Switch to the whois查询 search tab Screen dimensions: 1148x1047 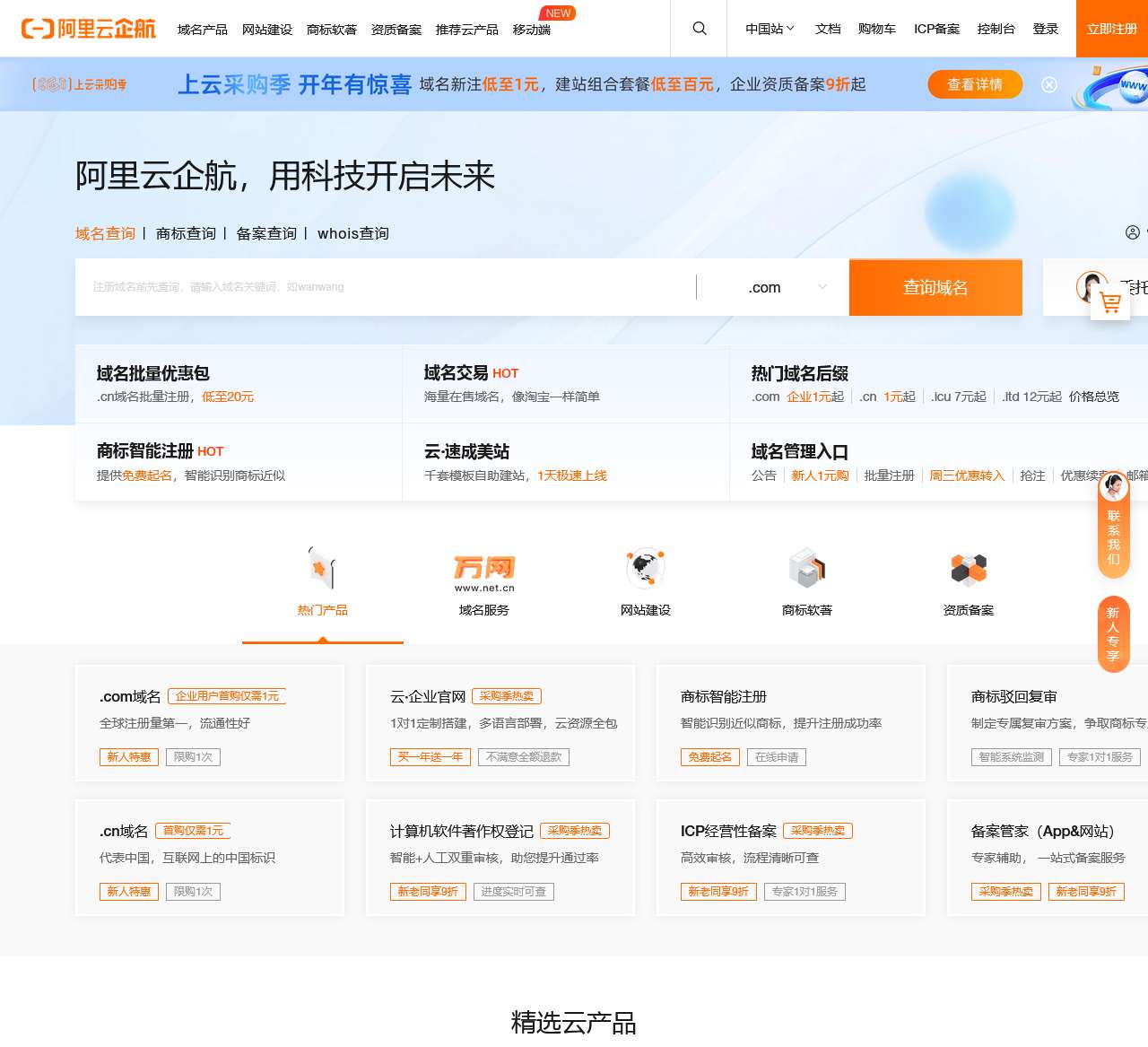[353, 233]
